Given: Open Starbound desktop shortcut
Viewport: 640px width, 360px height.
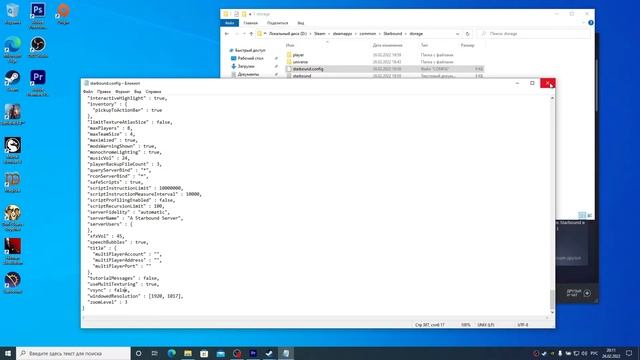Looking at the screenshot, I should pyautogui.click(x=13, y=281).
